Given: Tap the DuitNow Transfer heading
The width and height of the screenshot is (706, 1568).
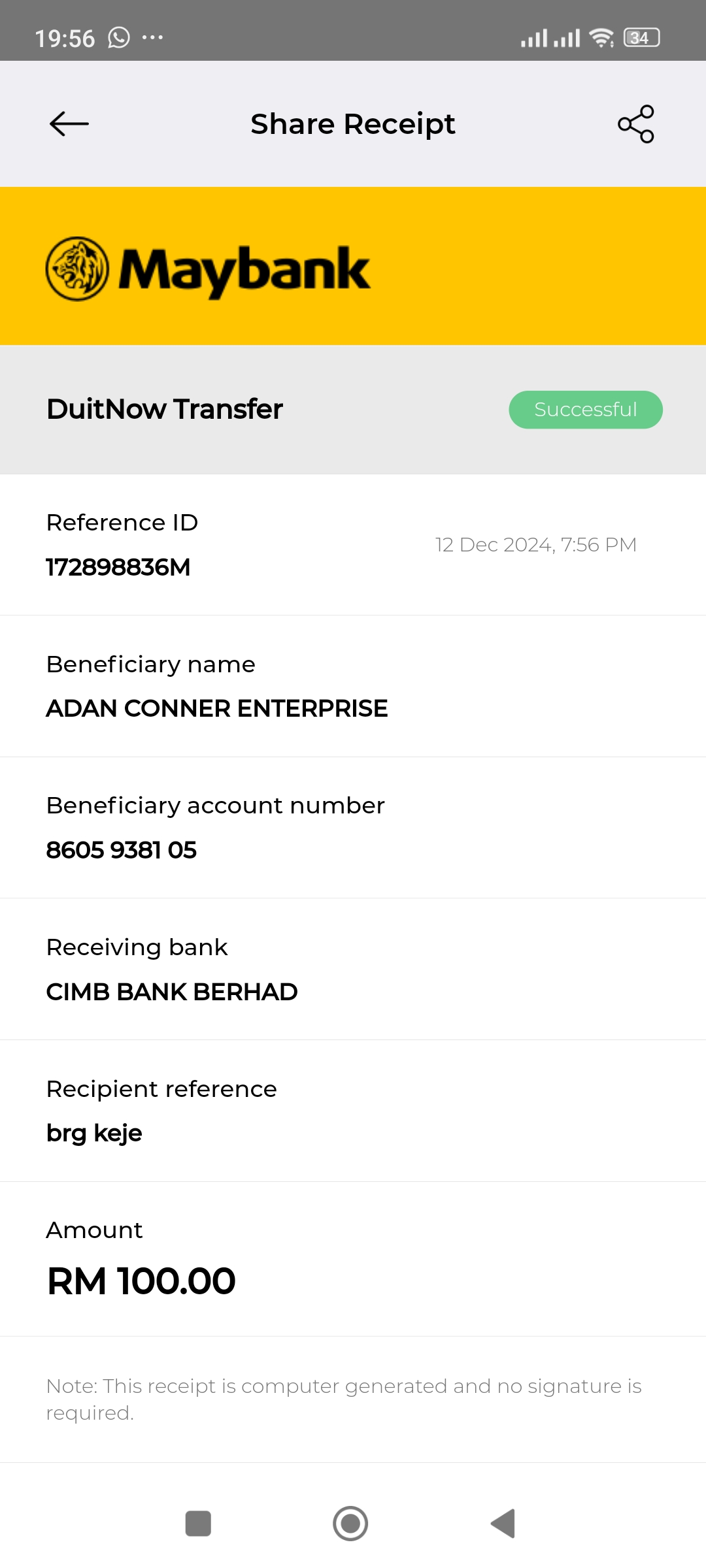Looking at the screenshot, I should (165, 409).
